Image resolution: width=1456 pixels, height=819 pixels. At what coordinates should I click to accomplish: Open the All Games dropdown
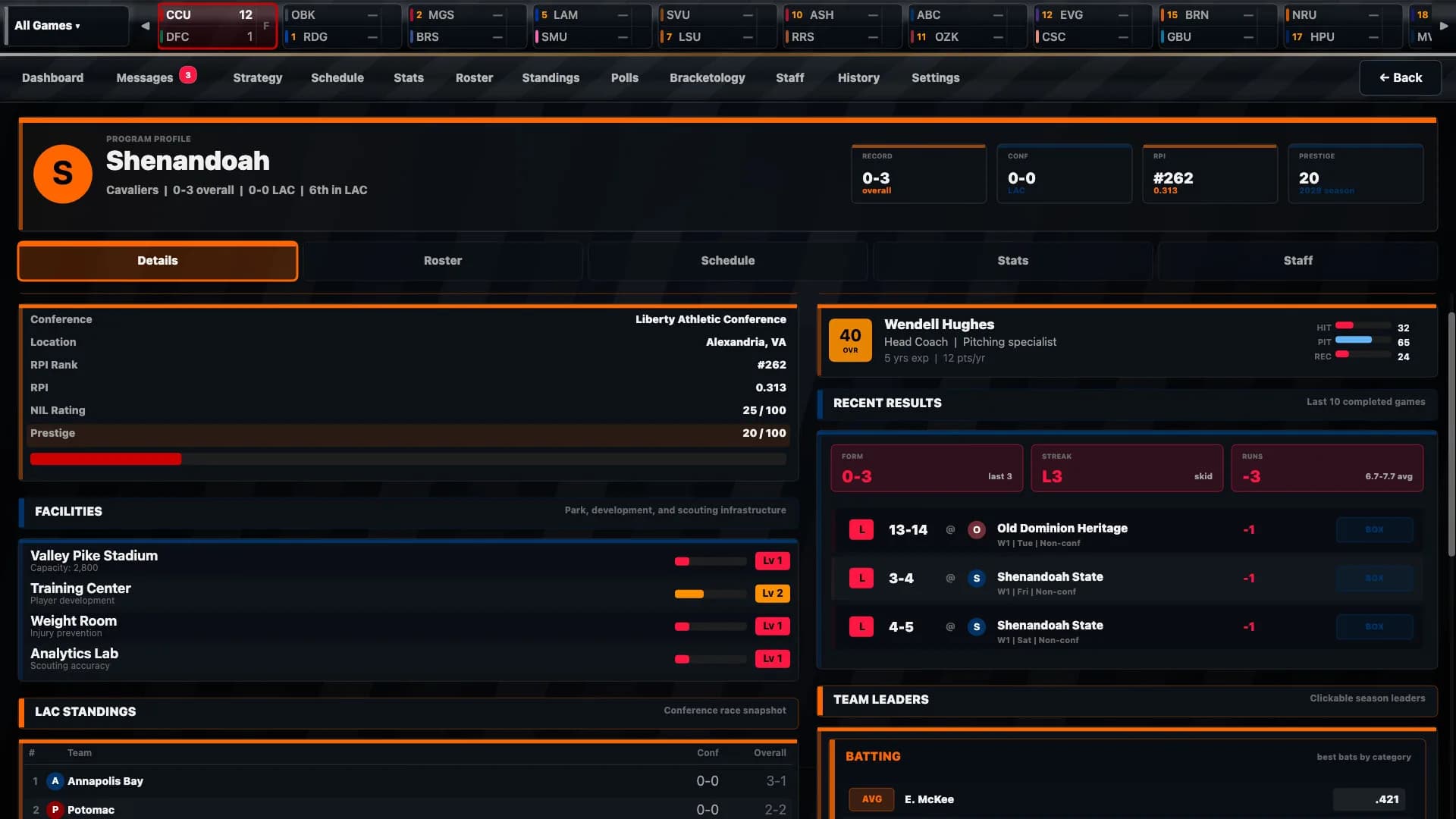(67, 26)
